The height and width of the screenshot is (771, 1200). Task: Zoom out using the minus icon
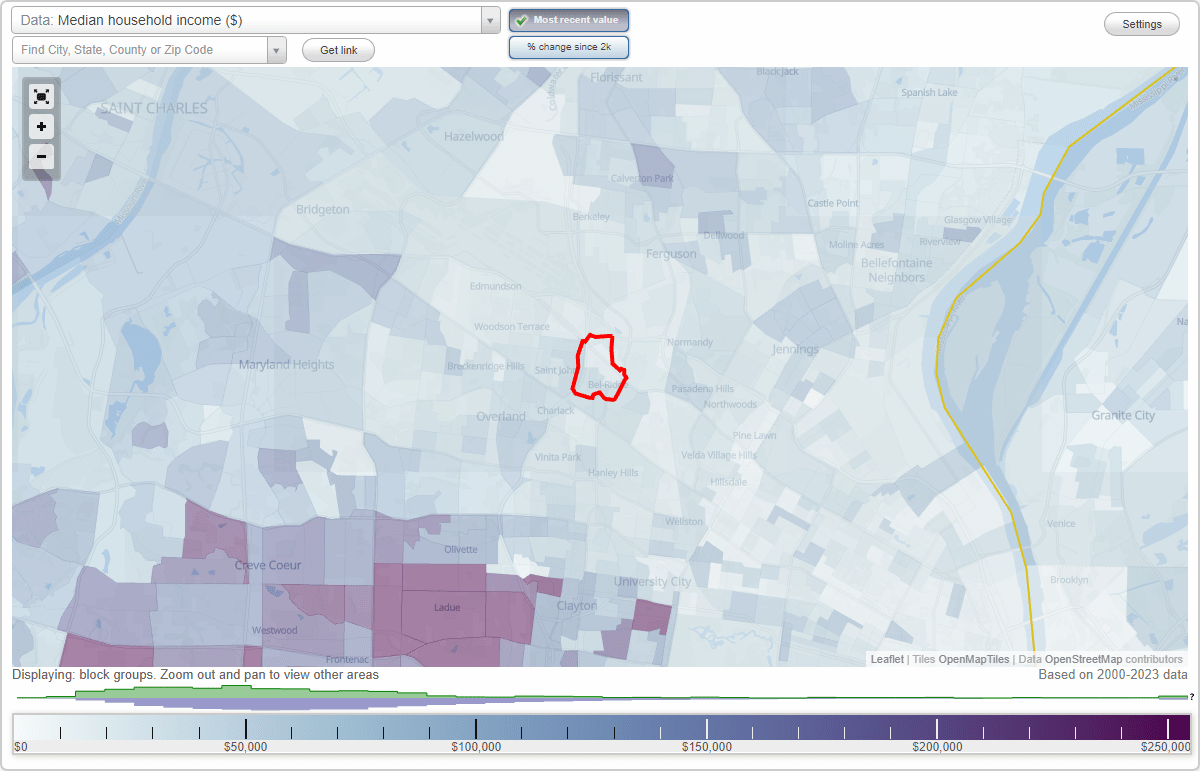click(41, 157)
